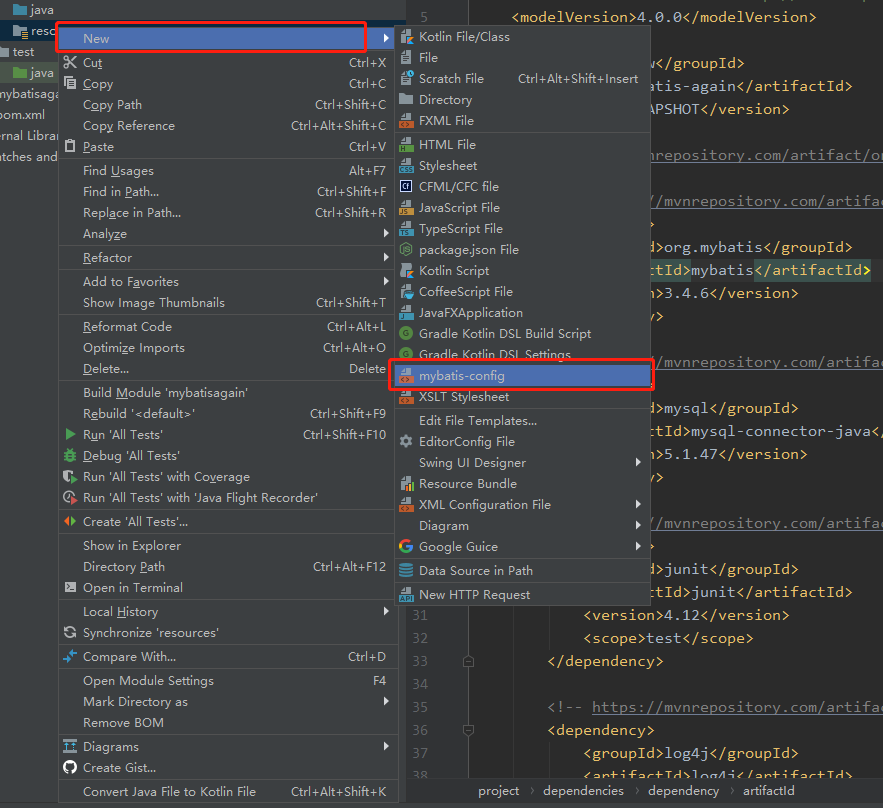The width and height of the screenshot is (883, 808).
Task: Click the 'dependencies' breadcrumb
Action: [x=583, y=791]
